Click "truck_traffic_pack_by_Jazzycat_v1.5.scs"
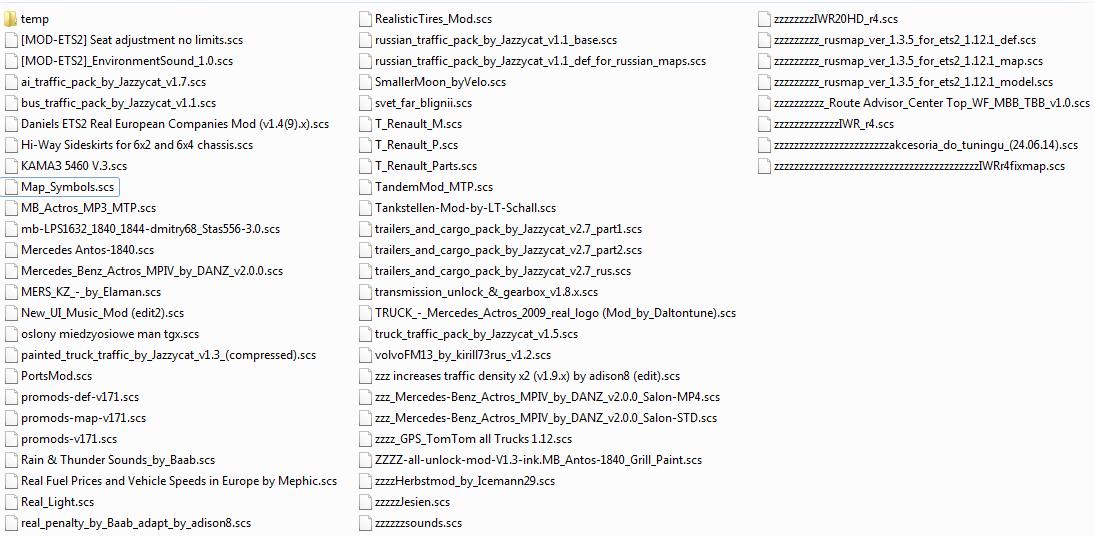 click(476, 334)
